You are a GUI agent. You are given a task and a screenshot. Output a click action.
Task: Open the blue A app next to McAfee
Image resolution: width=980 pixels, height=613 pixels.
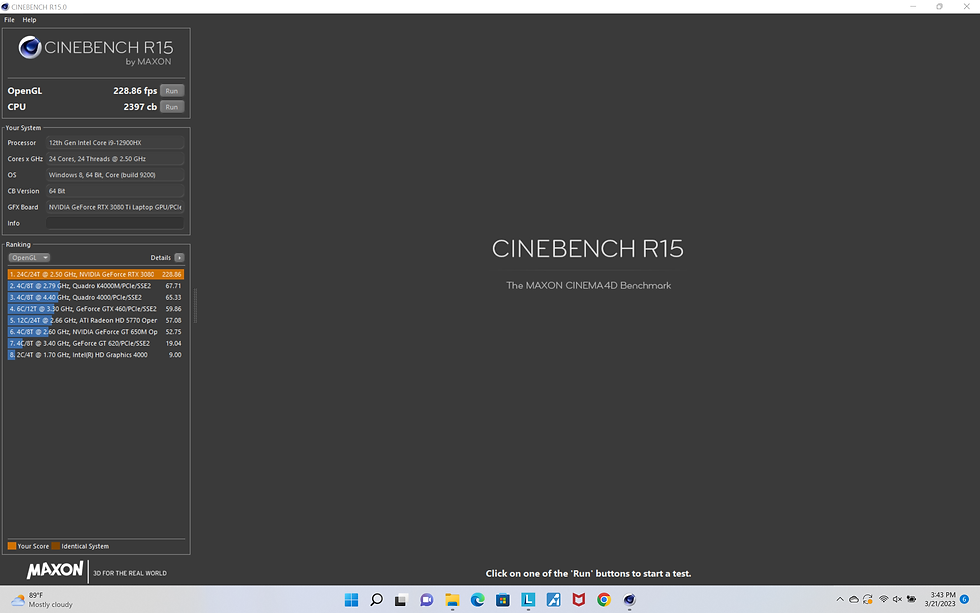point(553,600)
